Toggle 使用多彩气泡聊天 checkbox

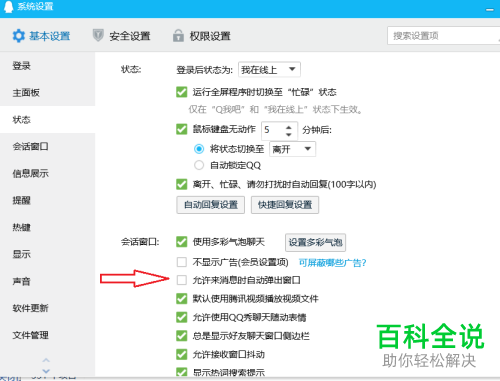[x=182, y=242]
